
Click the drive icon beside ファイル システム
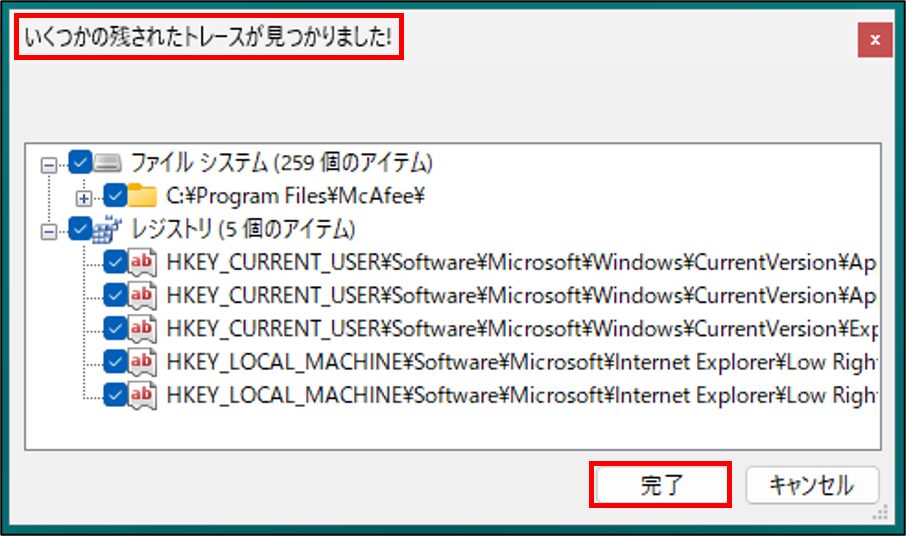pyautogui.click(x=107, y=162)
